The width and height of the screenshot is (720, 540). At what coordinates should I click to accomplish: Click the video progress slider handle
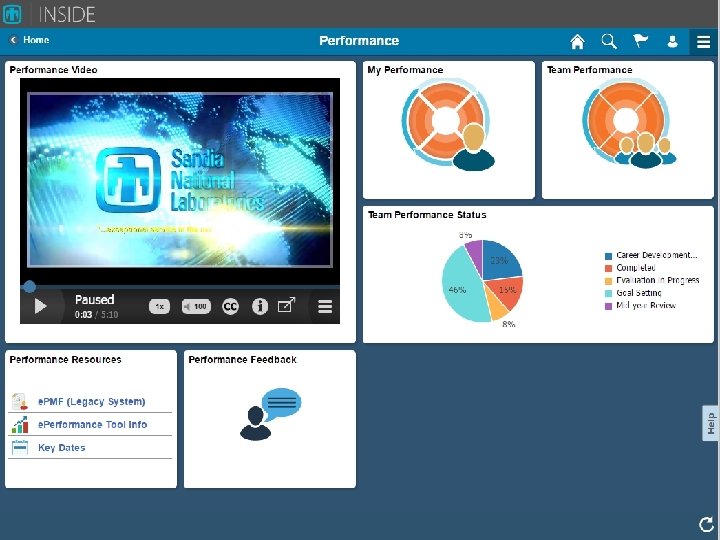pyautogui.click(x=29, y=287)
